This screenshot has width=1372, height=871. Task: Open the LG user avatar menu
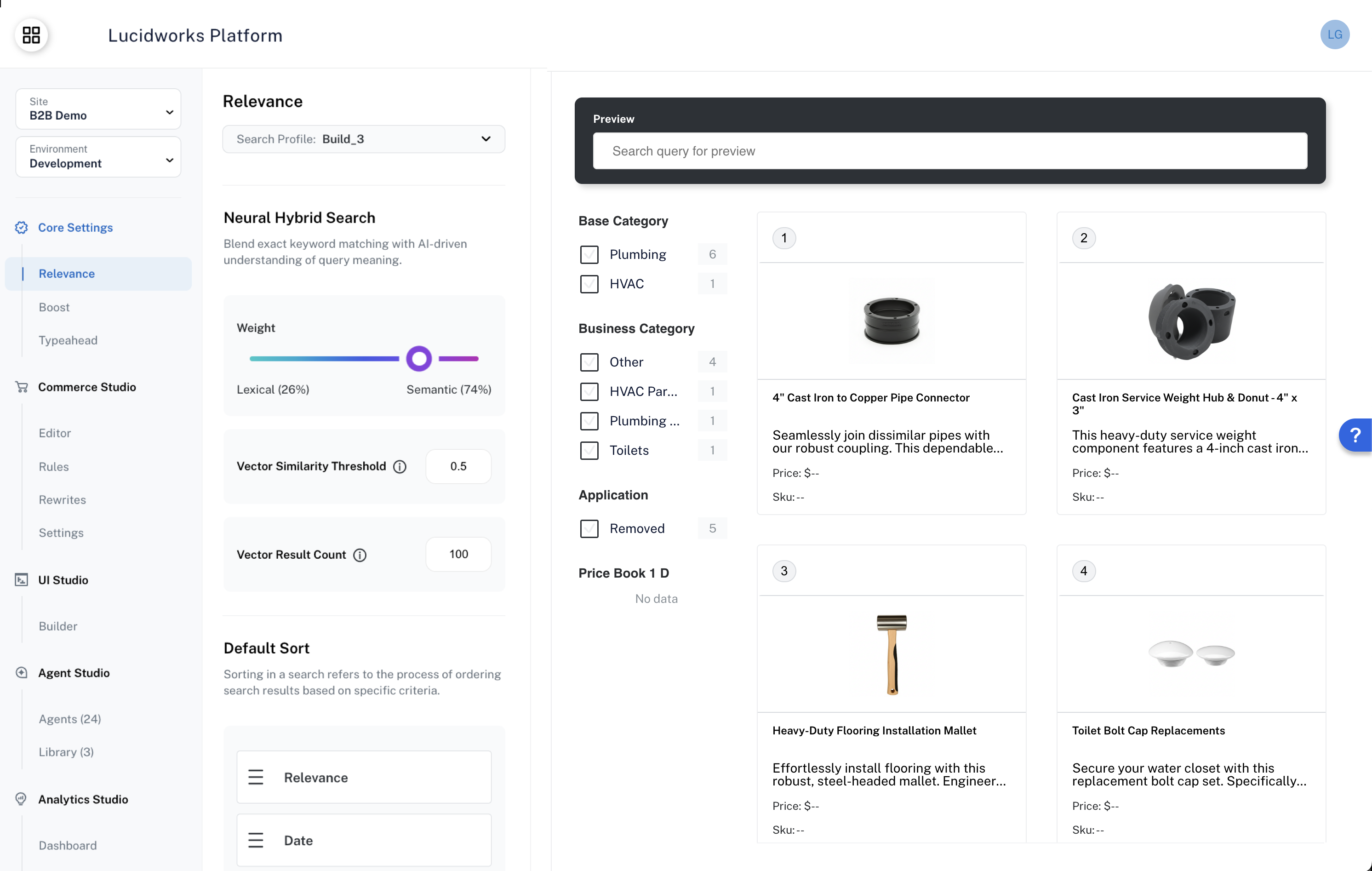coord(1334,35)
